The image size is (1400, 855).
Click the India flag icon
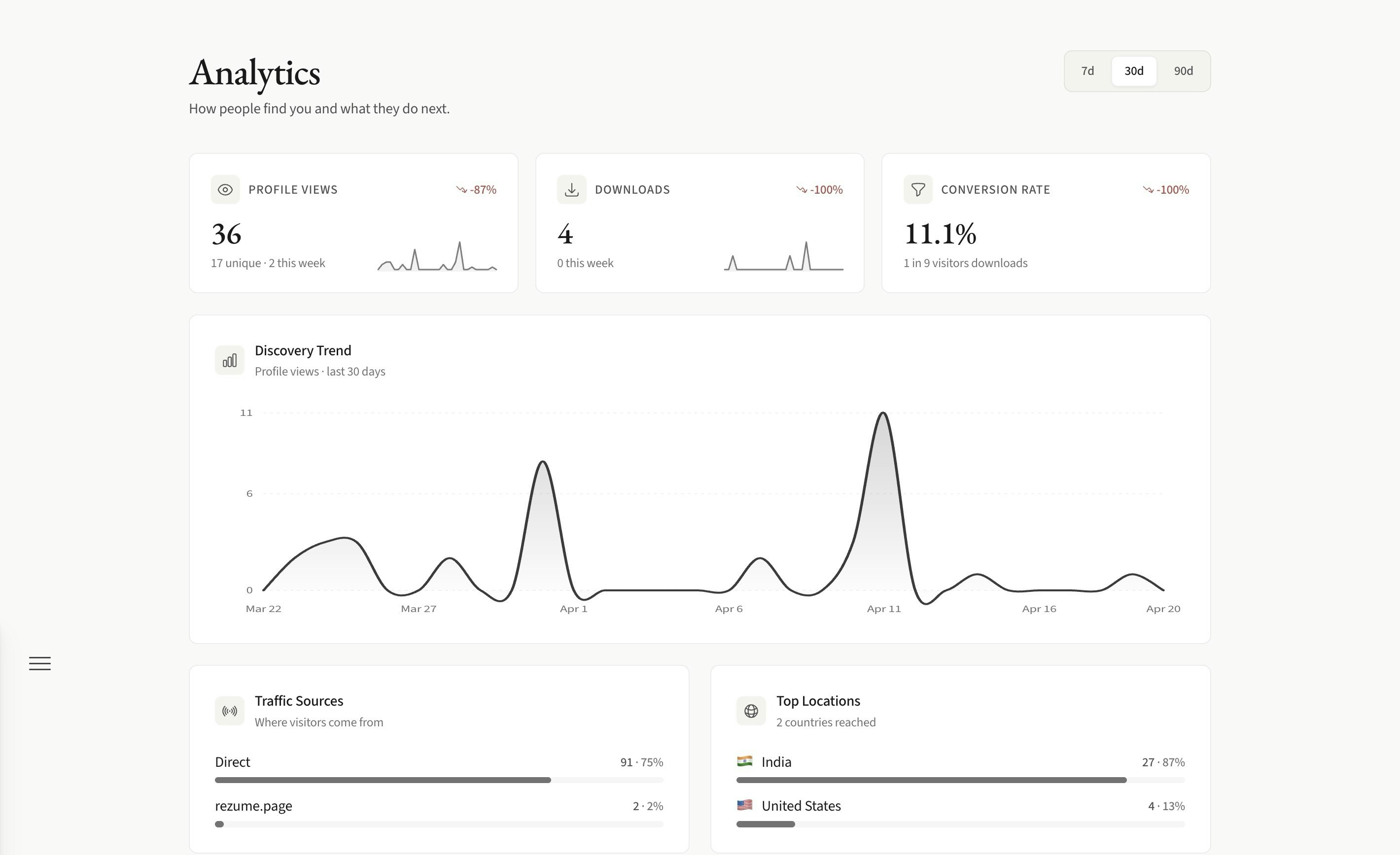(744, 761)
